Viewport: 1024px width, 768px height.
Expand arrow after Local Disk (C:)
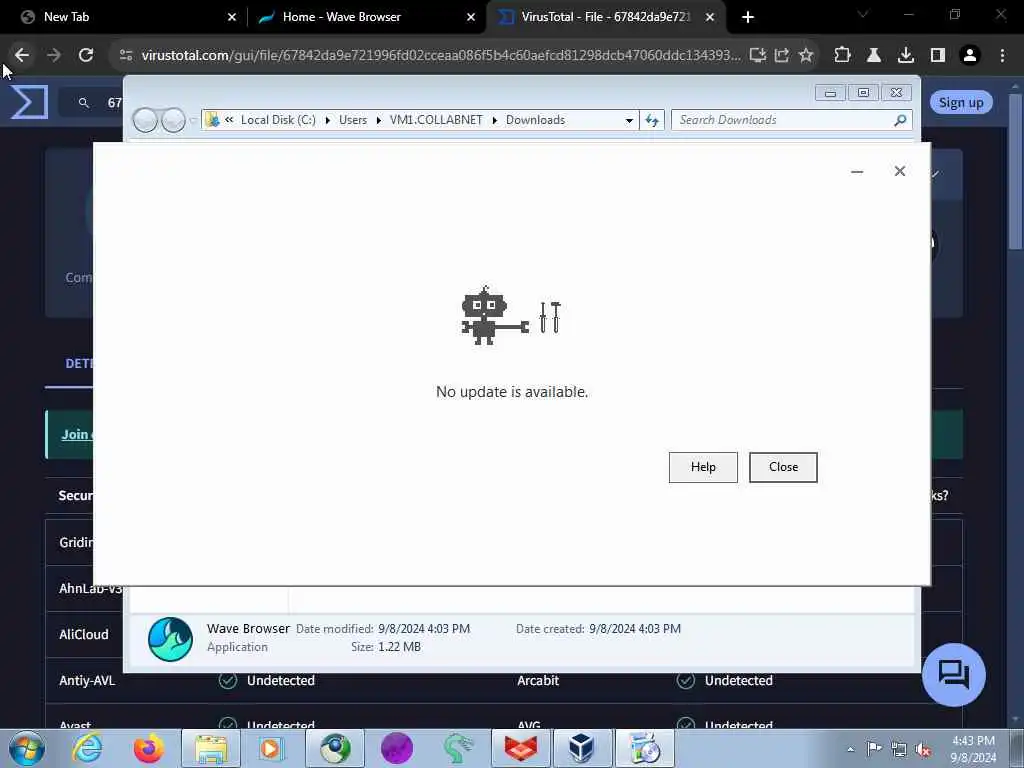(x=327, y=120)
